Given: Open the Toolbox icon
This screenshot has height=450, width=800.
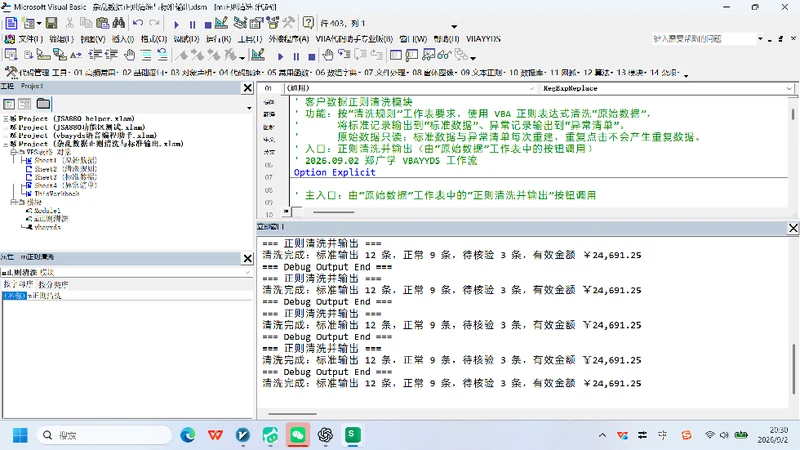Looking at the screenshot, I should [x=289, y=23].
